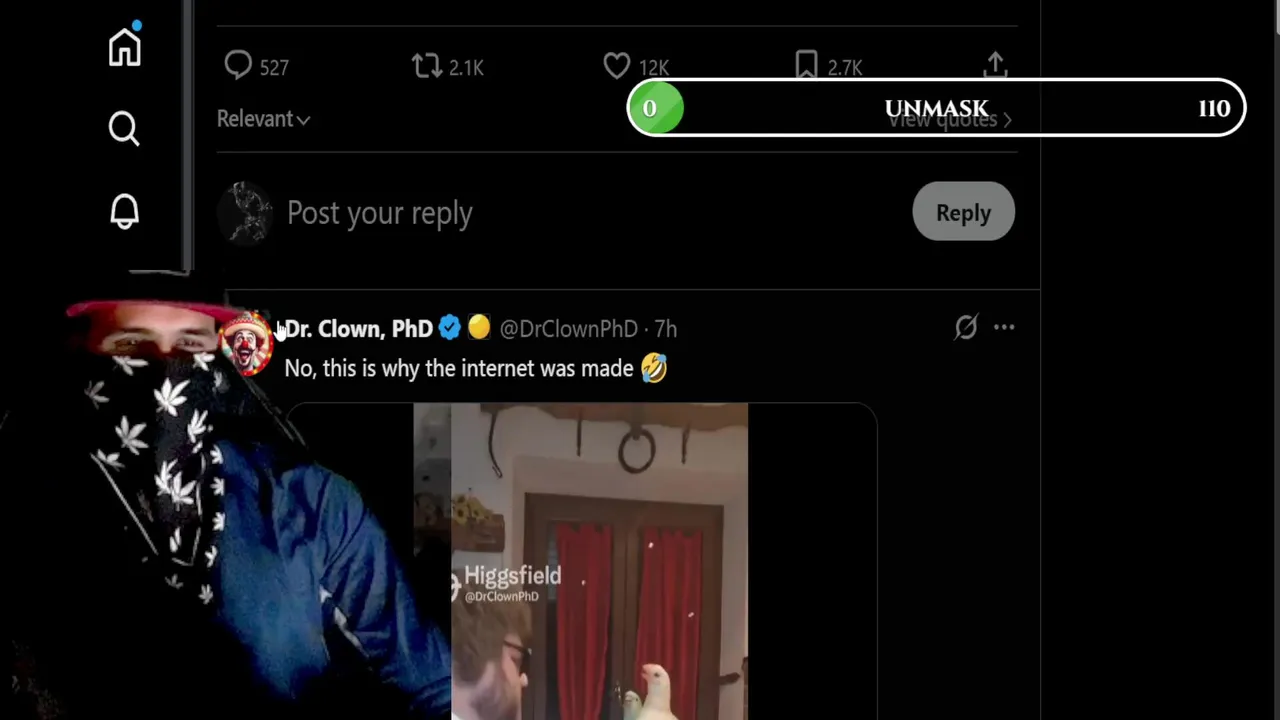Open the Home icon in sidebar

click(x=125, y=47)
